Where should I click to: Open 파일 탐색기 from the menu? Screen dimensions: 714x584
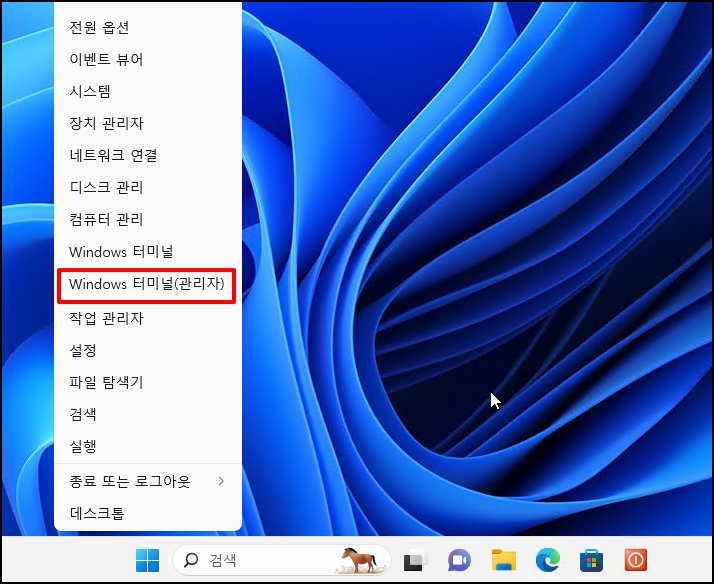pyautogui.click(x=148, y=382)
